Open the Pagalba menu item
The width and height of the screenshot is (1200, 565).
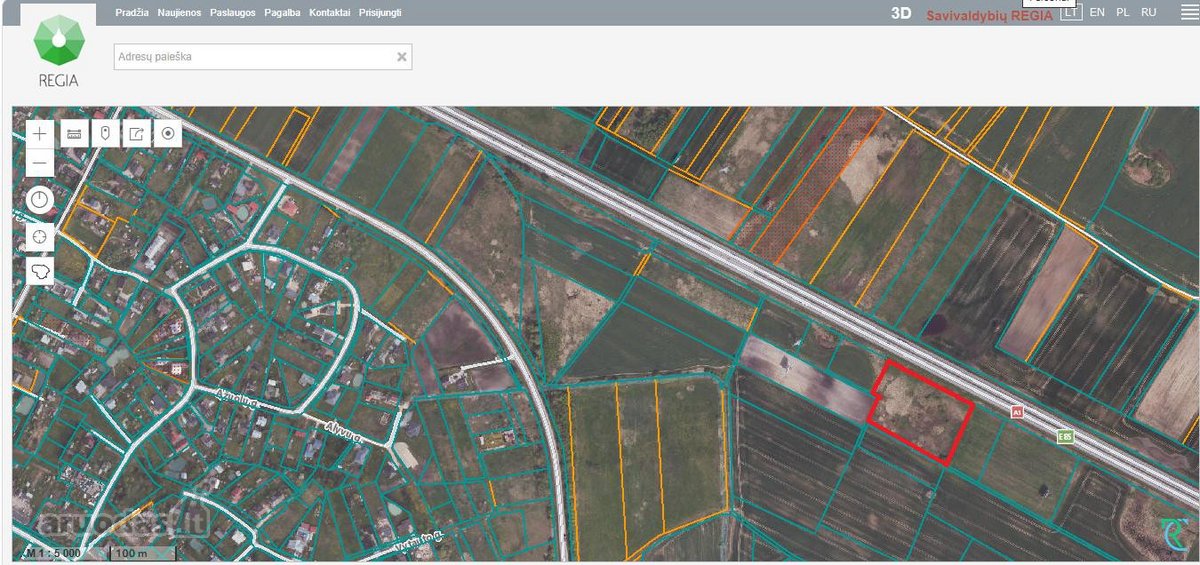282,13
